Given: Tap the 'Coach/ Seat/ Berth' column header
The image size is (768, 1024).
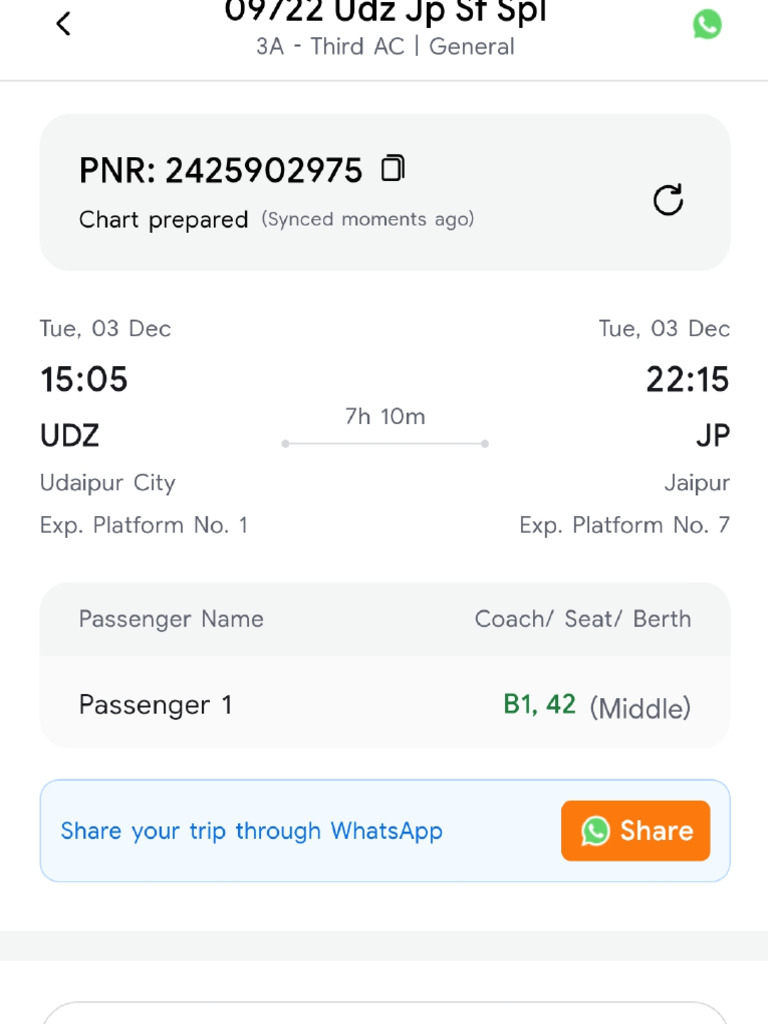Looking at the screenshot, I should pos(582,619).
